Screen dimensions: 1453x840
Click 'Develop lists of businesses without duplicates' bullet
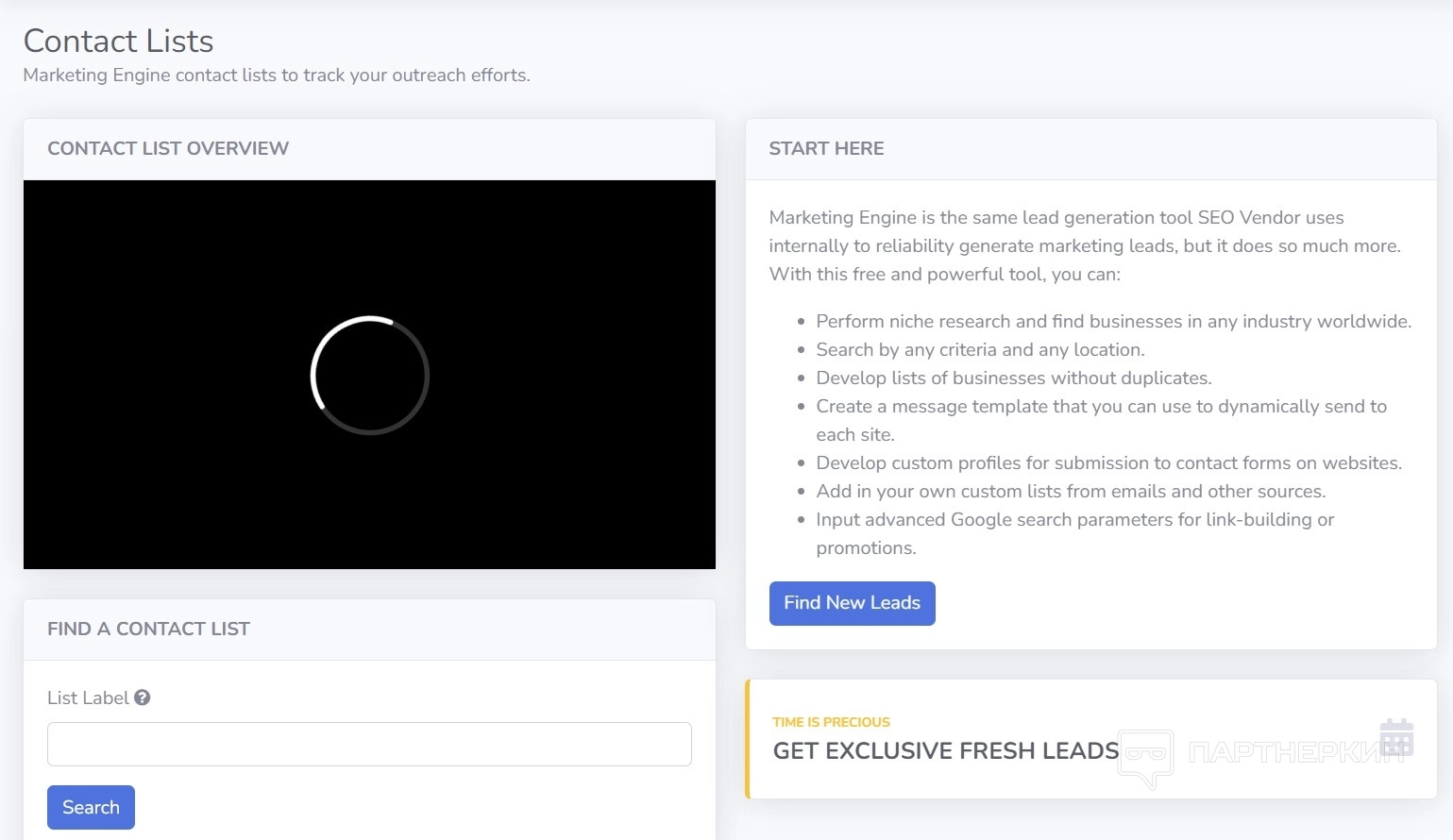[x=1013, y=378]
